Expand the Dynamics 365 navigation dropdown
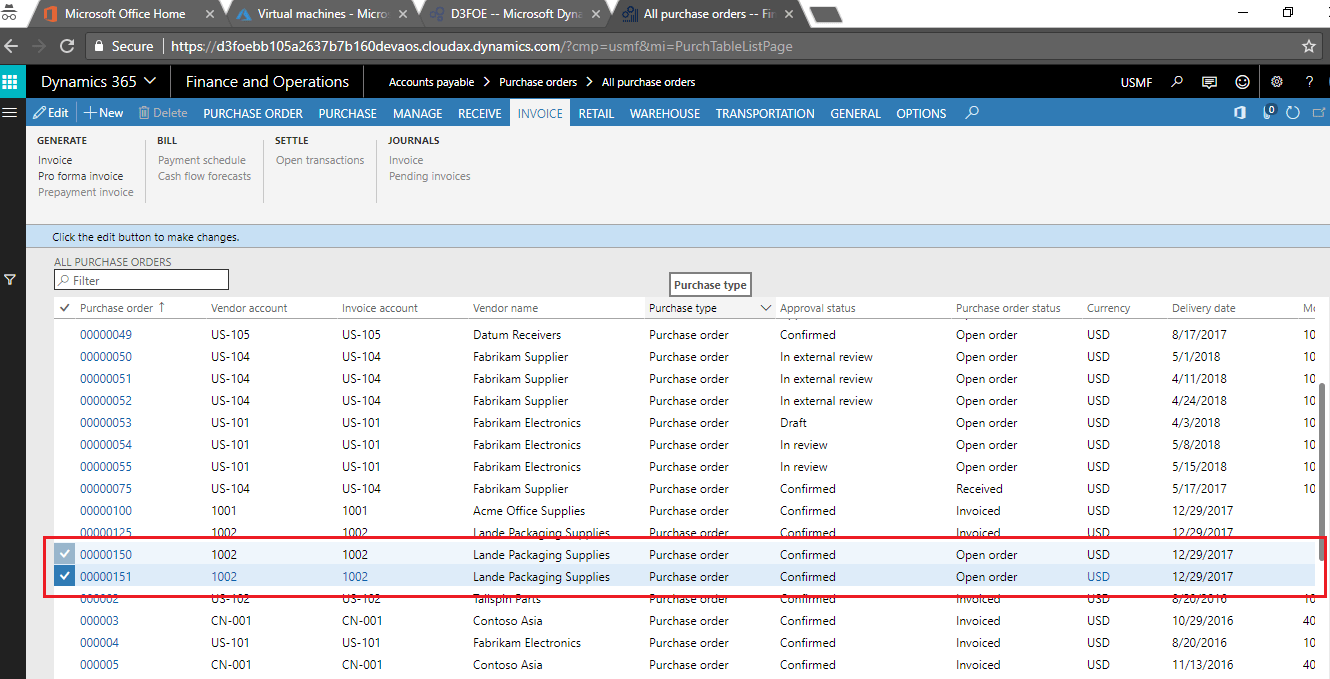Image resolution: width=1330 pixels, height=679 pixels. click(x=152, y=81)
